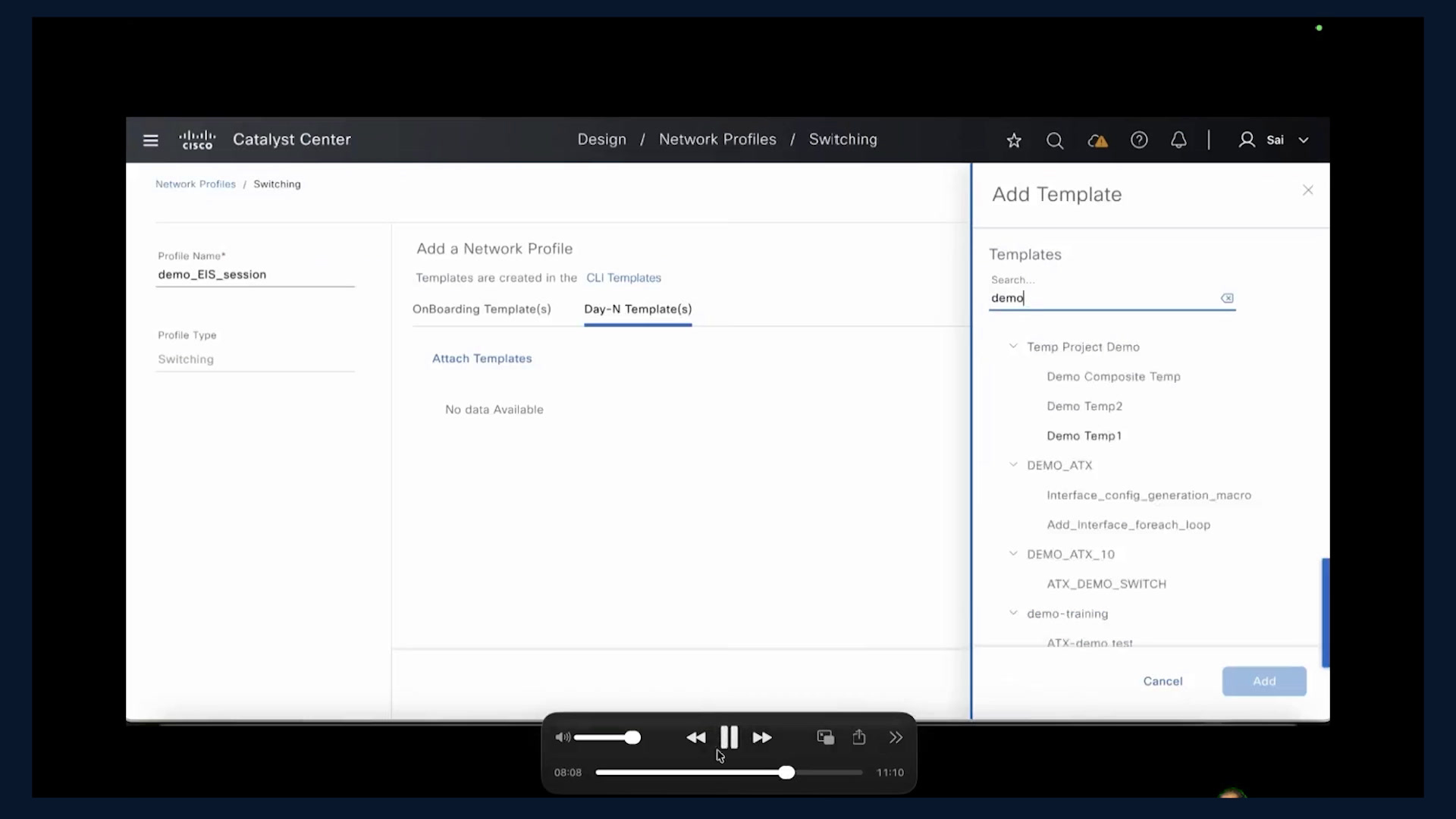
Task: Open the CLI Templates link
Action: [623, 278]
